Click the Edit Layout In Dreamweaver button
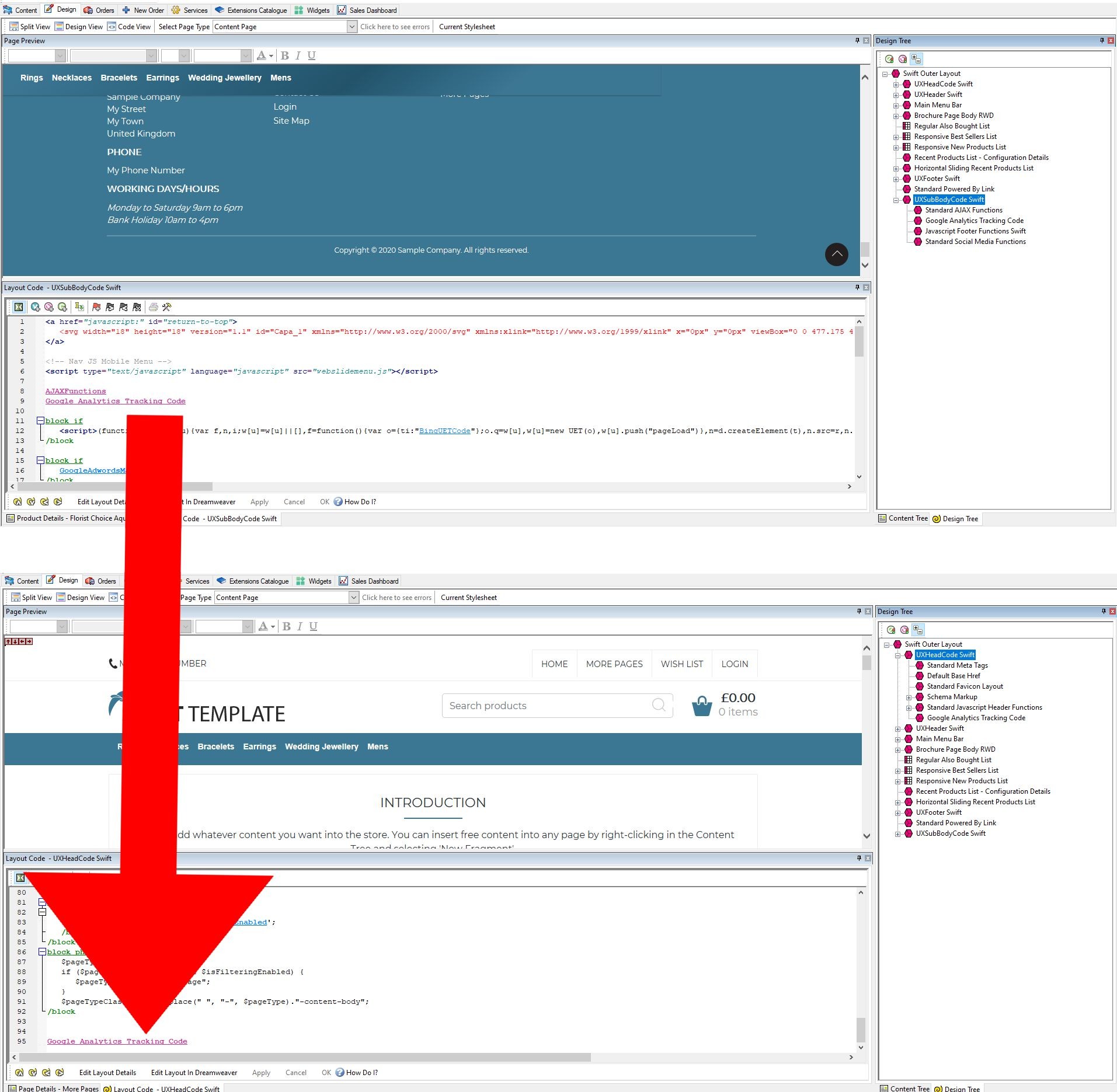The height and width of the screenshot is (1092, 1117). click(194, 1073)
